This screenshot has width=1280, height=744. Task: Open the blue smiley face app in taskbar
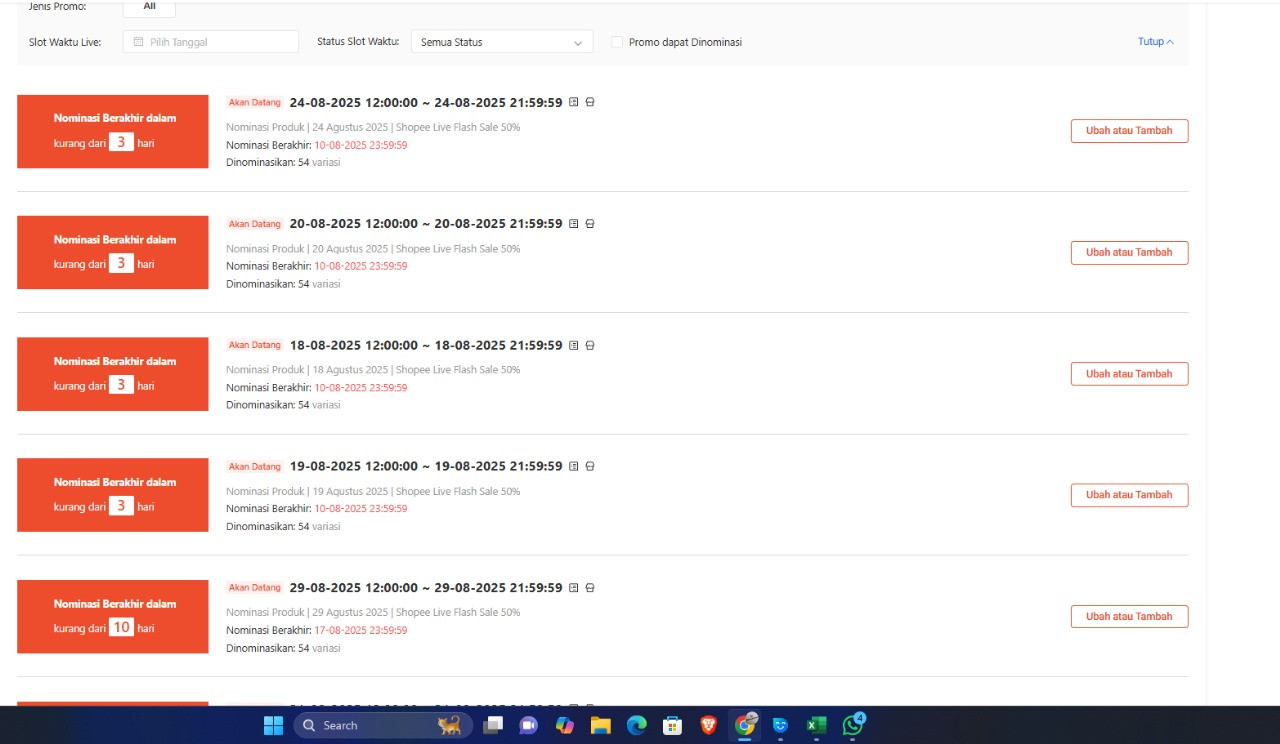[781, 725]
